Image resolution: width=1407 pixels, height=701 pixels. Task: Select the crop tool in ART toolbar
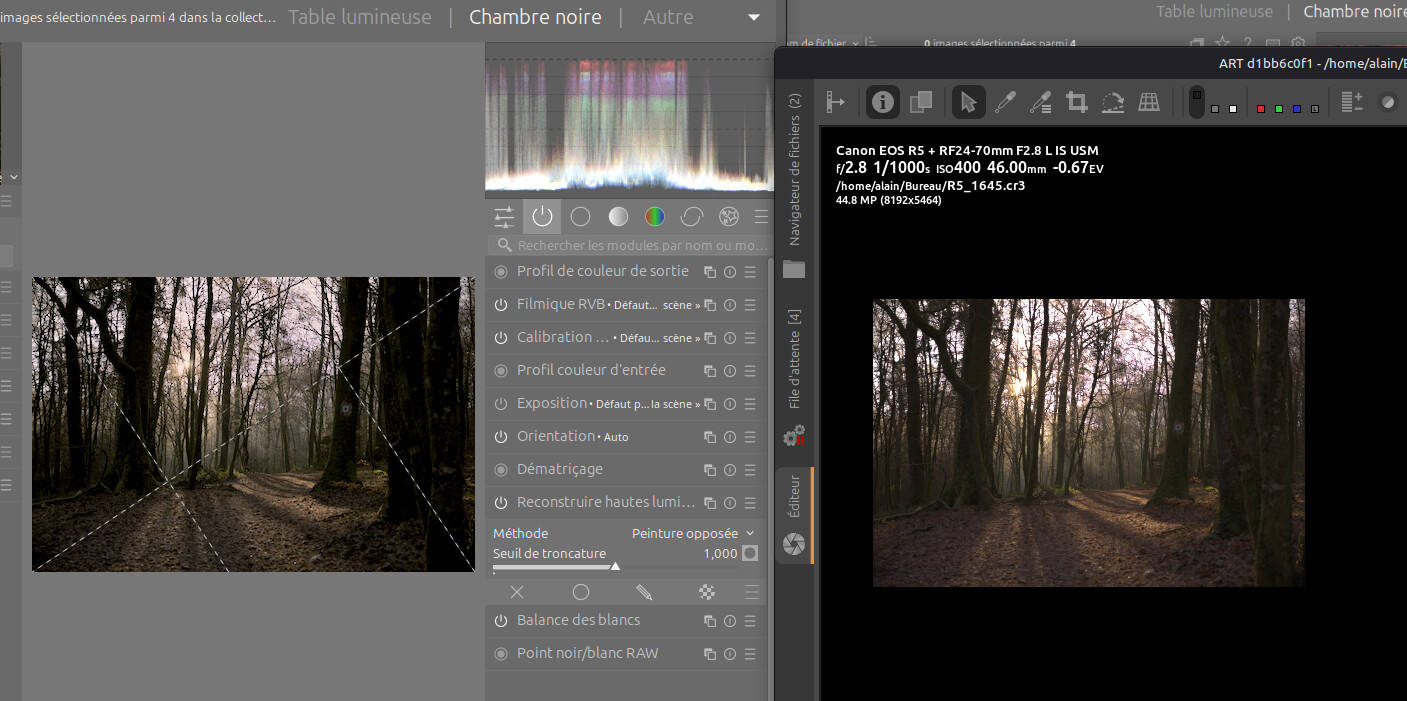coord(1076,102)
